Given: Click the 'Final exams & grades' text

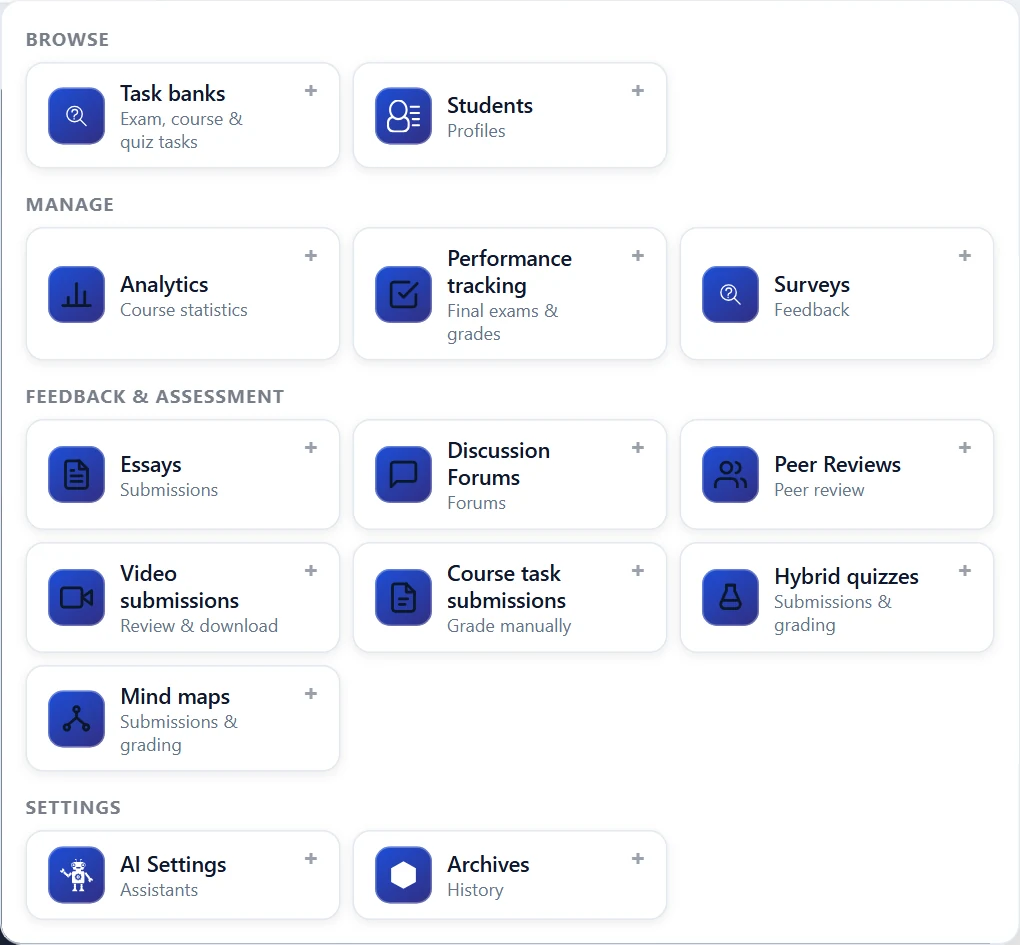Looking at the screenshot, I should click(503, 323).
